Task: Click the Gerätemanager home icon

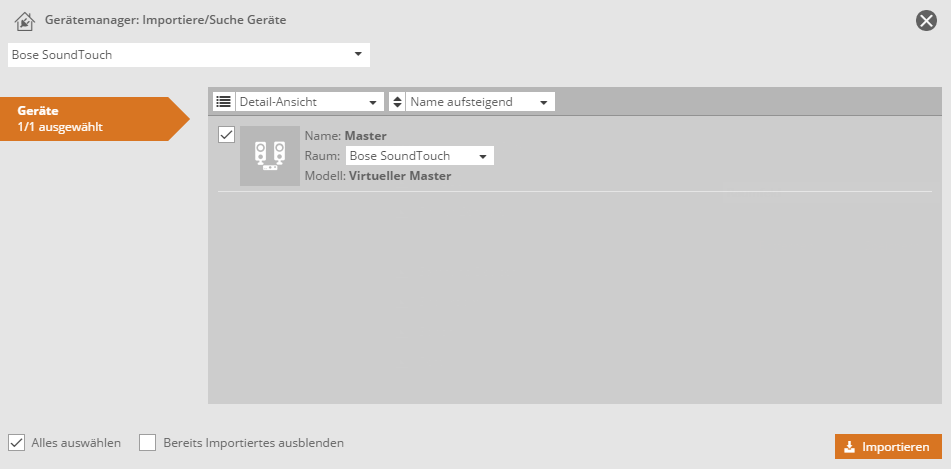Action: click(25, 20)
